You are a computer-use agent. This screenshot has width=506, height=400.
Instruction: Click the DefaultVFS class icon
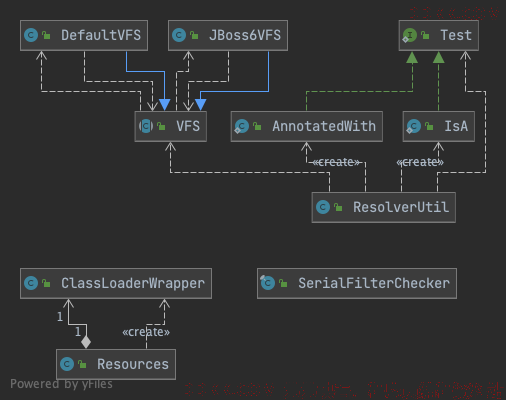pyautogui.click(x=31, y=35)
